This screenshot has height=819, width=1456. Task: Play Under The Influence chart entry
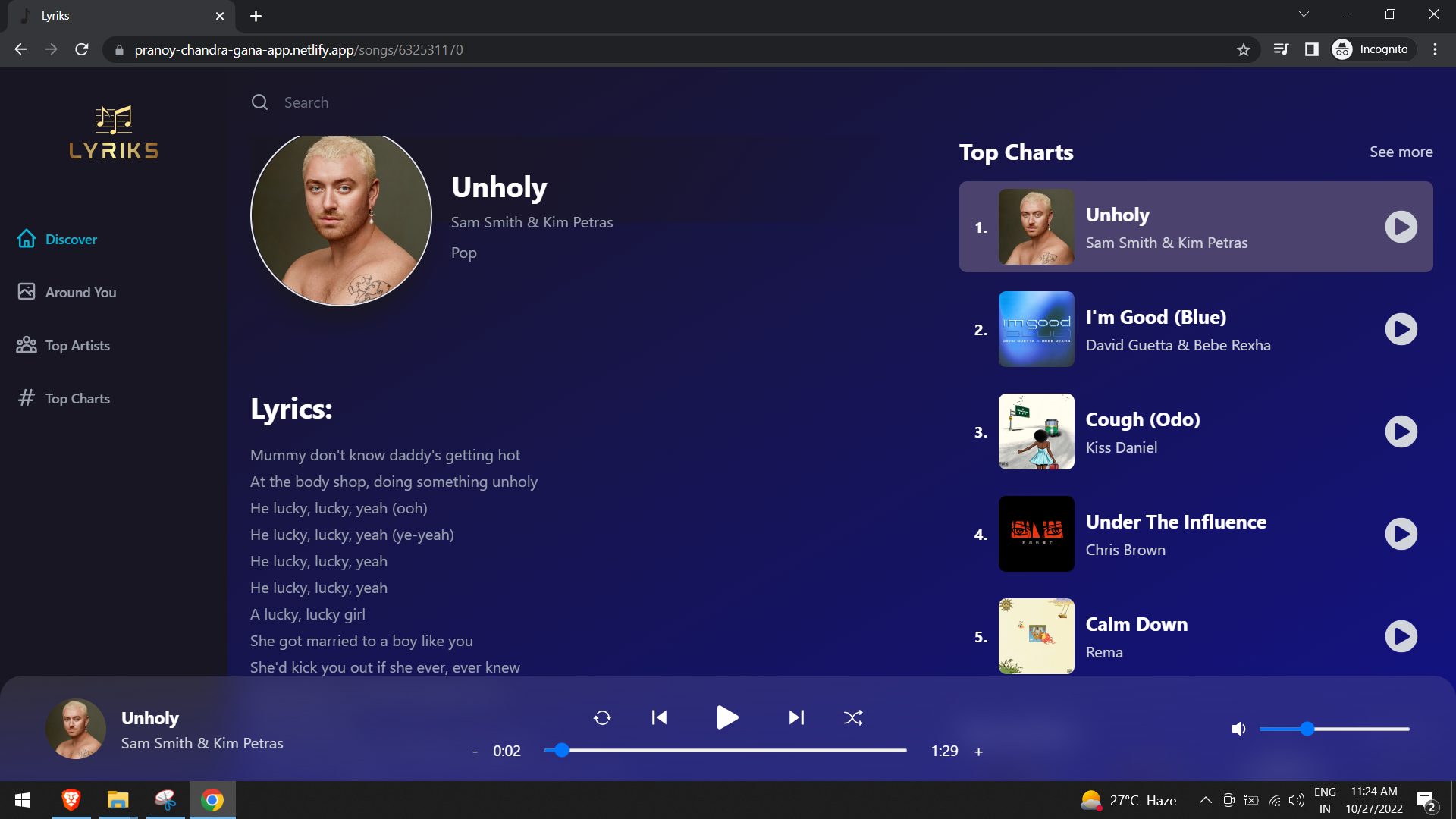pyautogui.click(x=1401, y=534)
